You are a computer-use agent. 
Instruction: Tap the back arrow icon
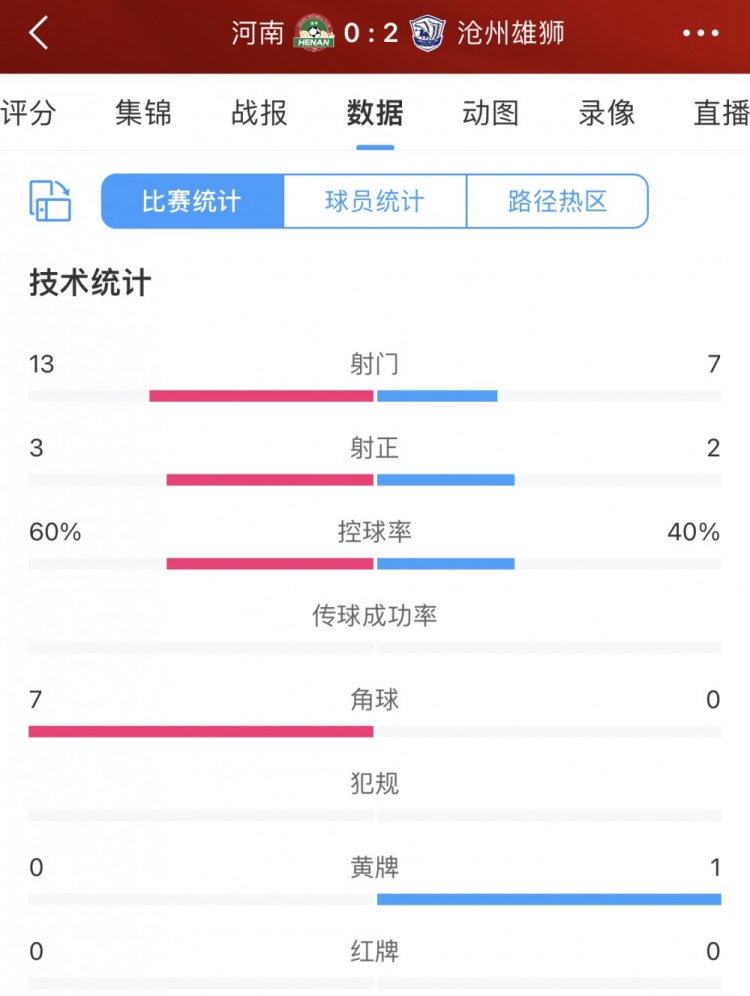pos(39,32)
